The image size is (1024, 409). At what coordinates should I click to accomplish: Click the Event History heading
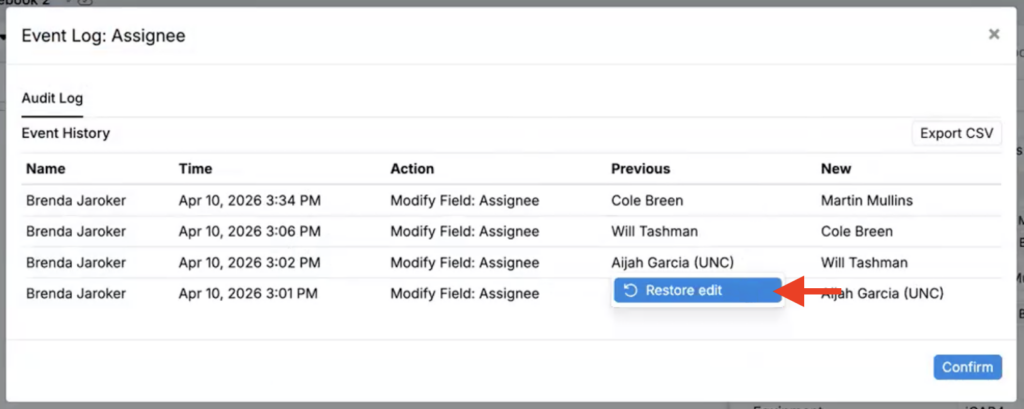pyautogui.click(x=65, y=133)
